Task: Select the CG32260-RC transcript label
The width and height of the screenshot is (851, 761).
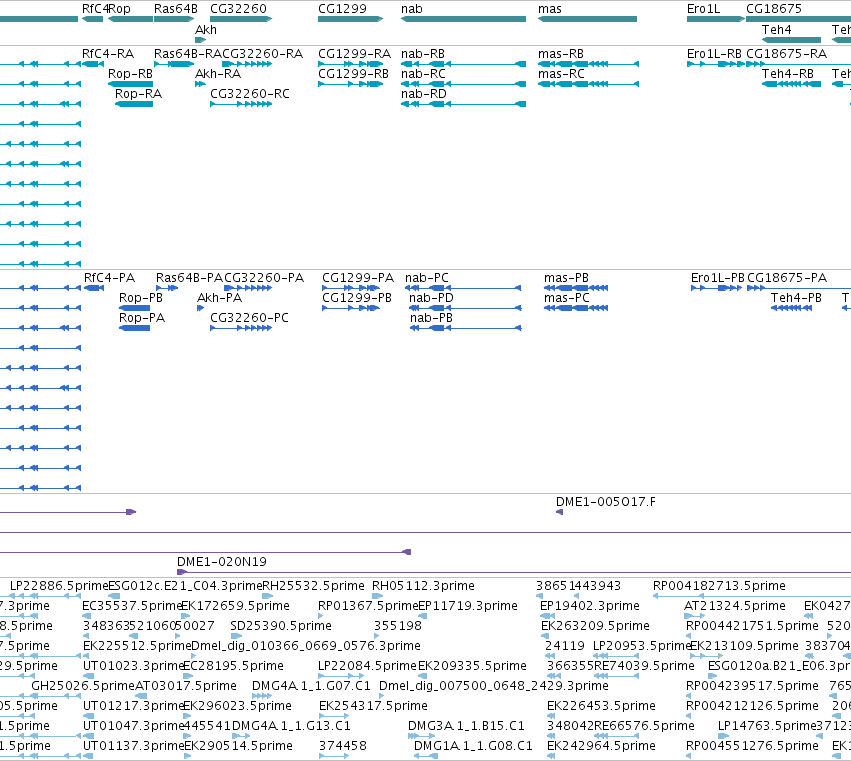Action: [x=250, y=94]
